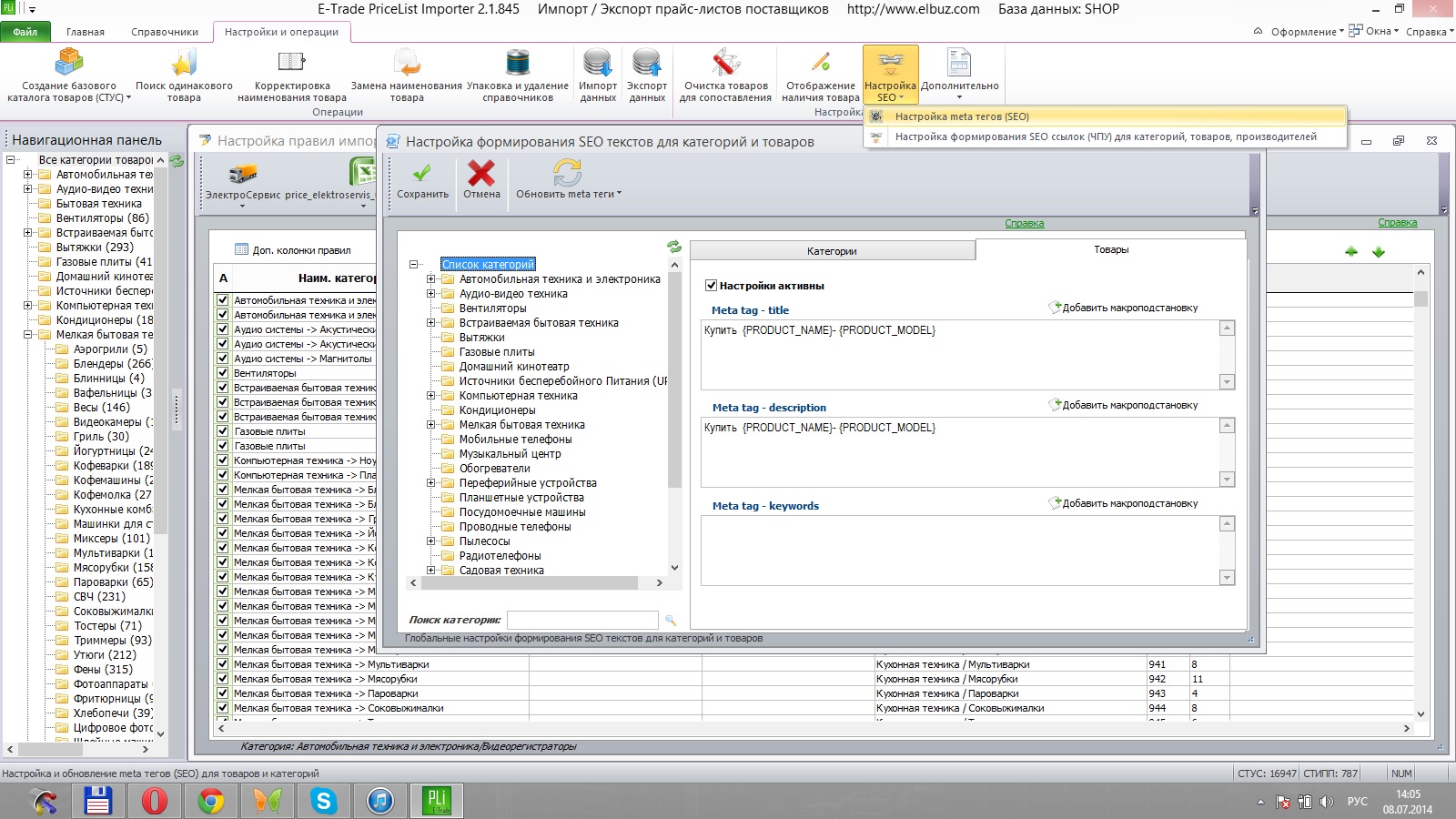Switch to the Главная ribbon tab

tap(86, 32)
